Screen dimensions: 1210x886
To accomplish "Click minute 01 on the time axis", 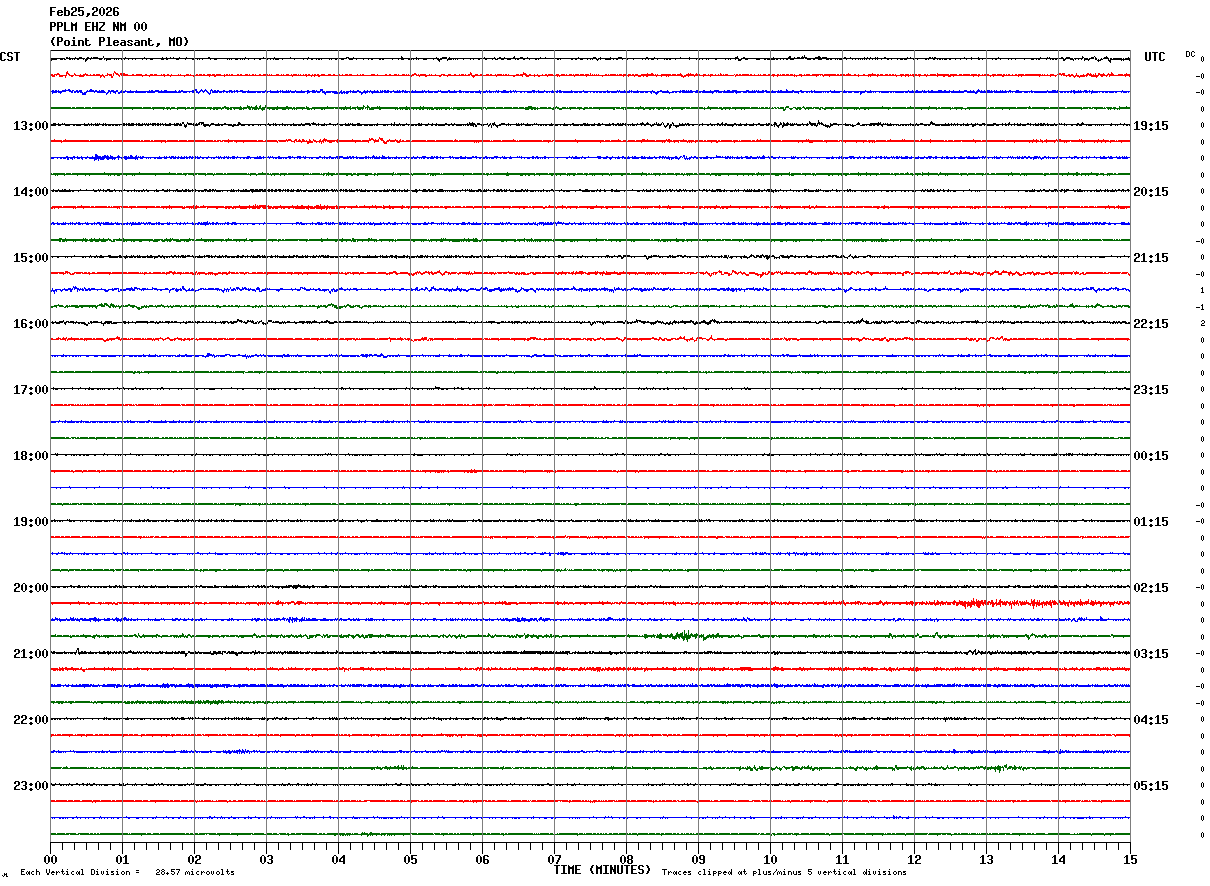I will click(122, 859).
